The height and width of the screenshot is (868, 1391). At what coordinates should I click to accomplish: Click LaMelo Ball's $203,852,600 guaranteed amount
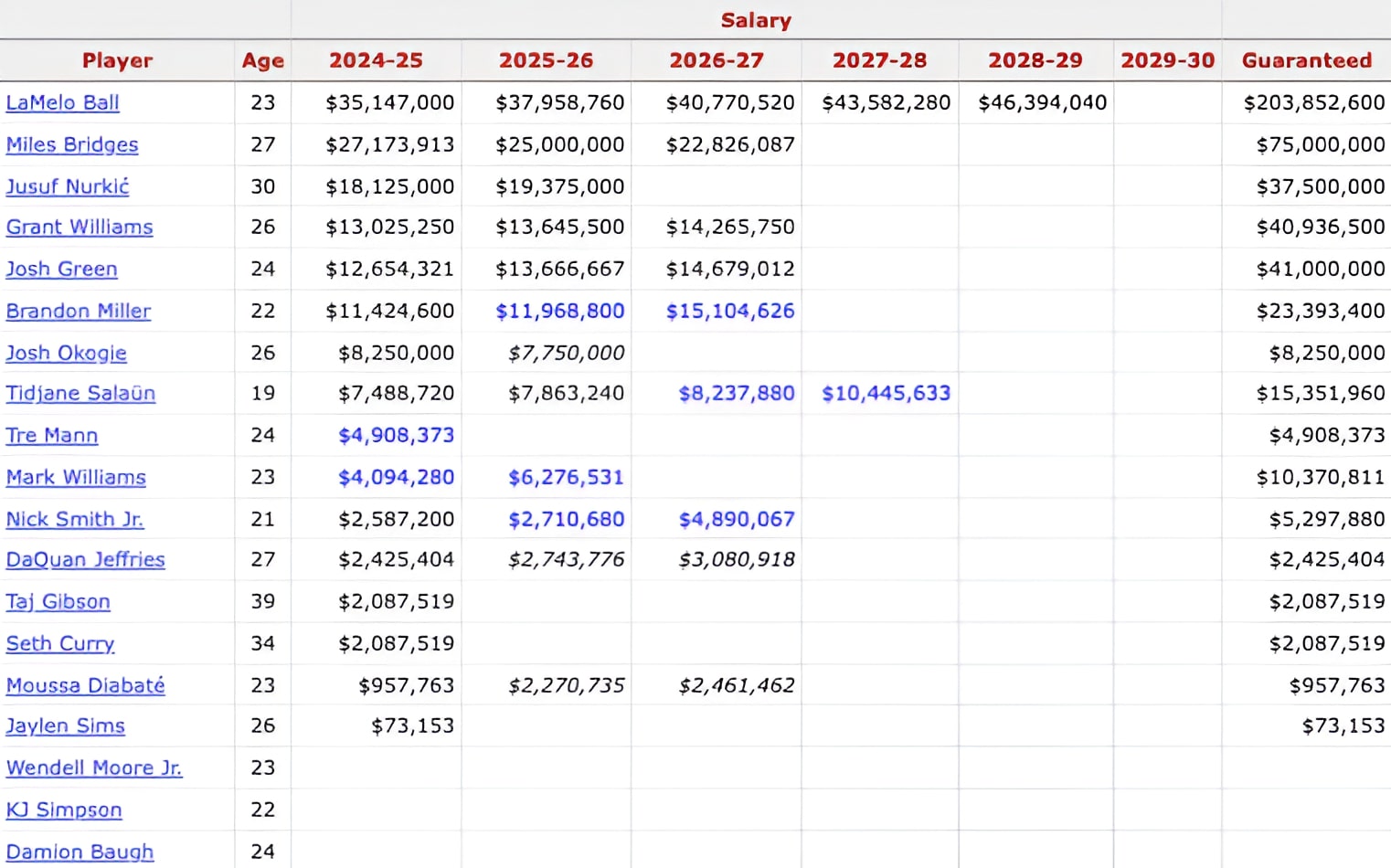1313,102
